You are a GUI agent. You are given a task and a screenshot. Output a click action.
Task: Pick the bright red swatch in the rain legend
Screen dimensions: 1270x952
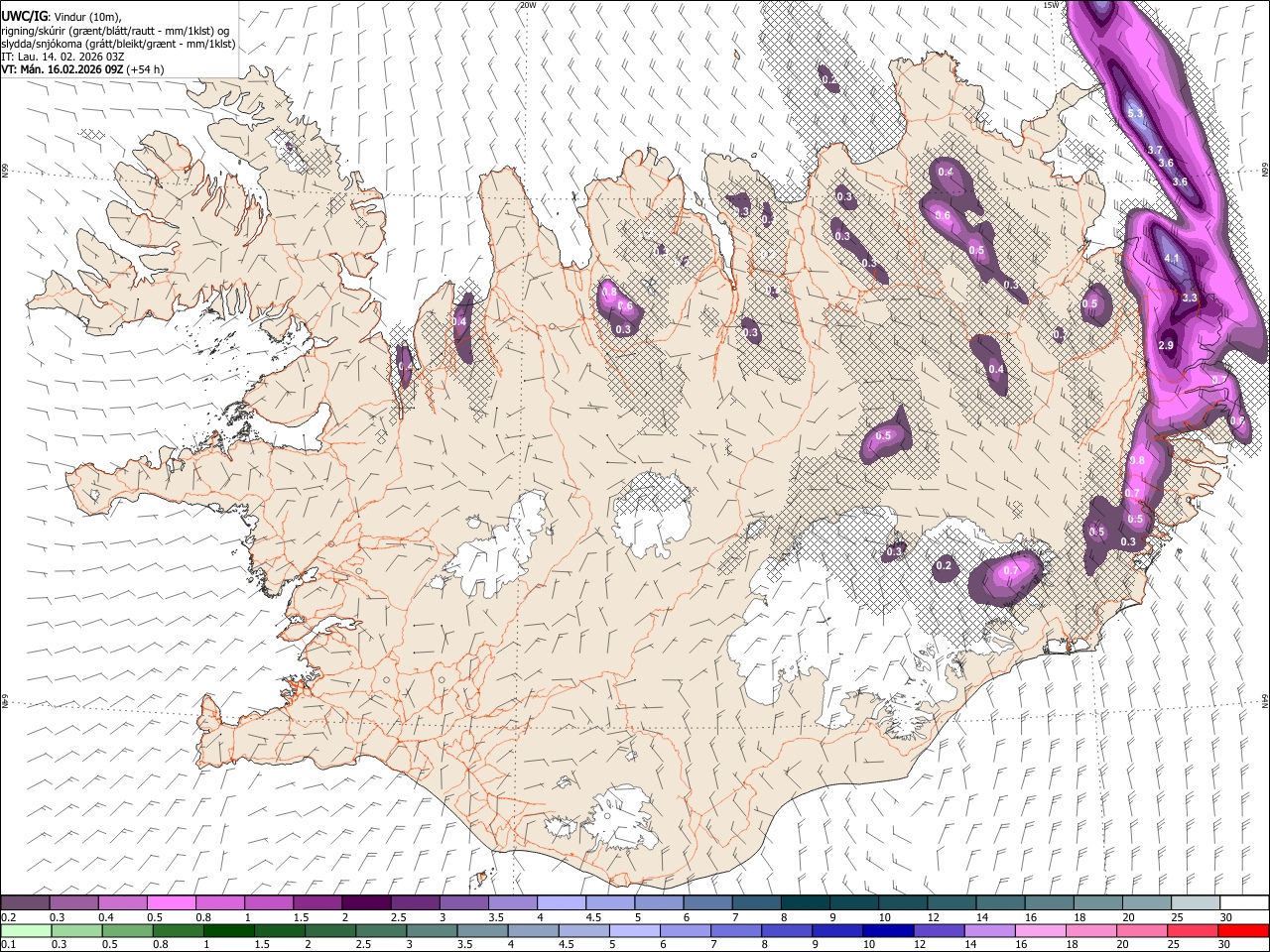click(x=1244, y=930)
